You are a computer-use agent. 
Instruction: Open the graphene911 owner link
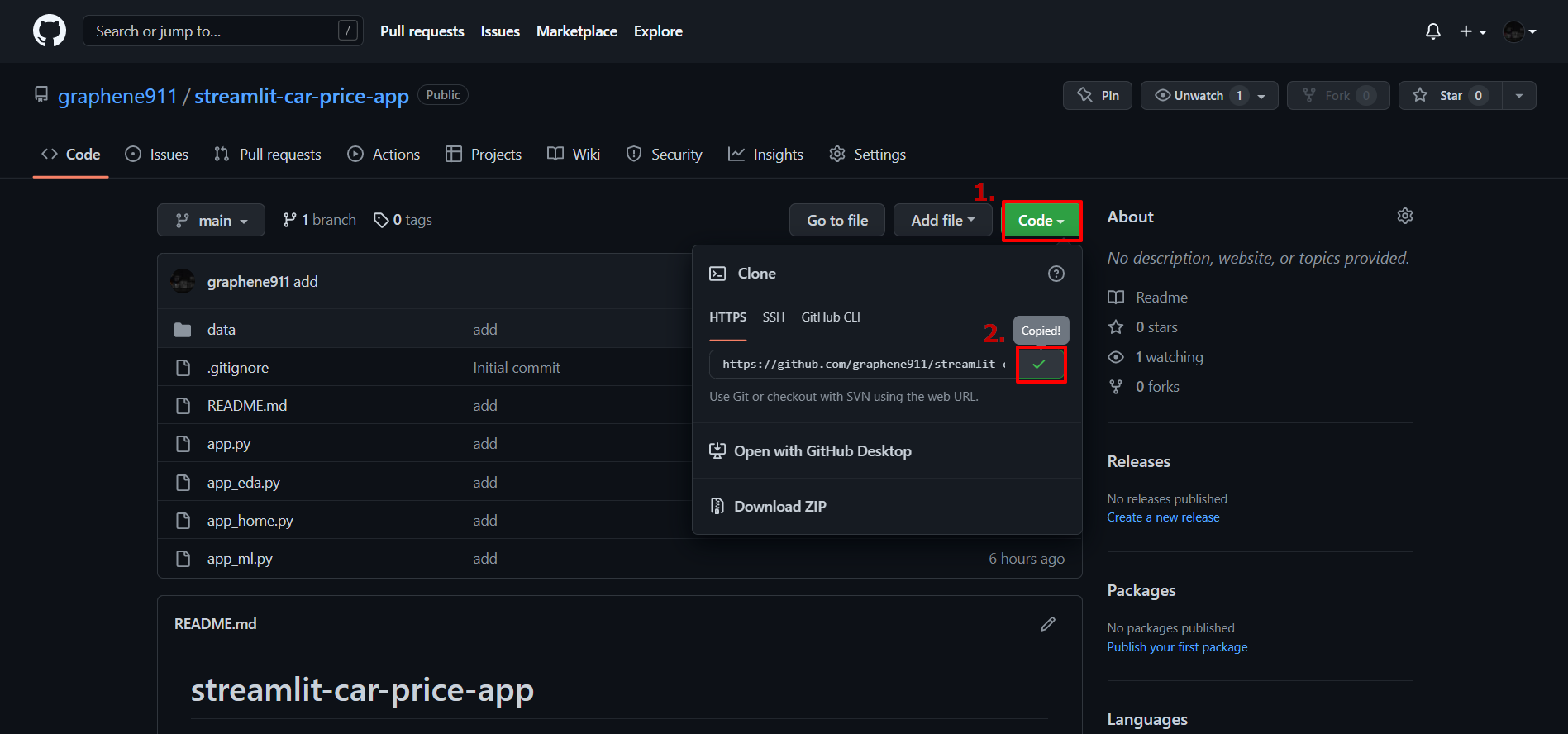click(117, 96)
